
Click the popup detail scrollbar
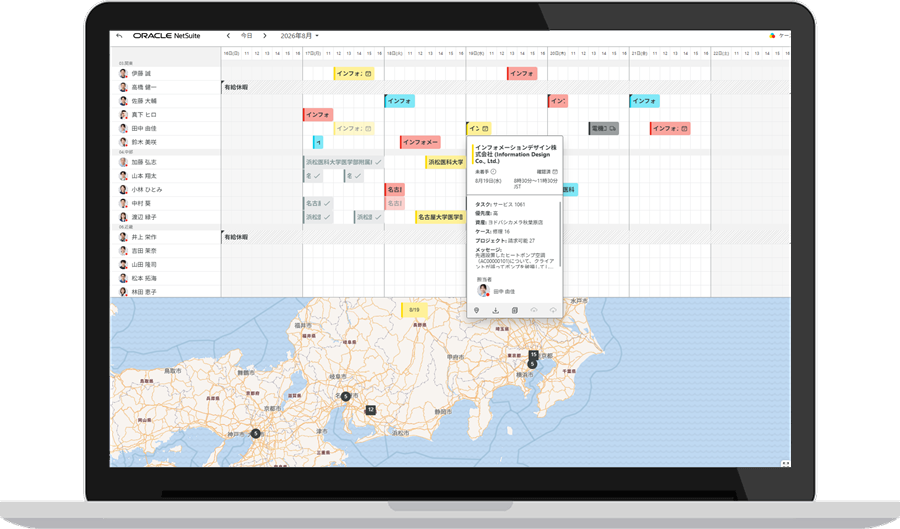[560, 234]
